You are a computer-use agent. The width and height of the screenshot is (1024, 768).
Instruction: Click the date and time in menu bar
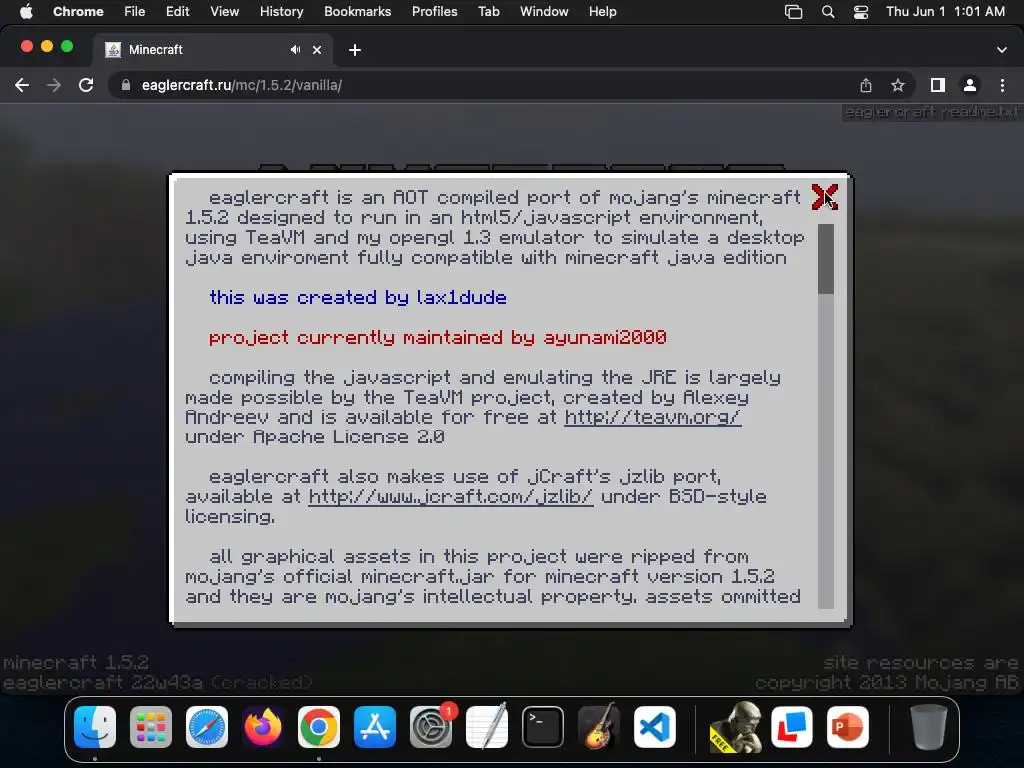pyautogui.click(x=945, y=12)
